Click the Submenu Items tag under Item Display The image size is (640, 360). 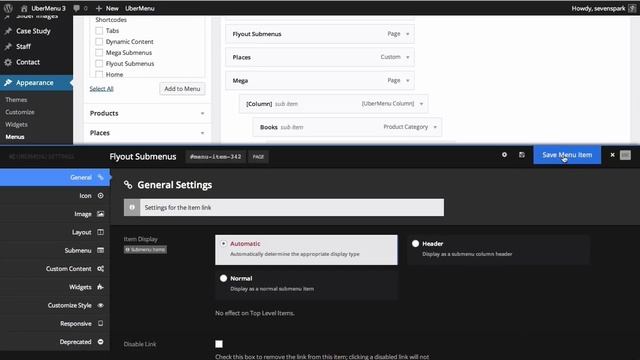point(145,249)
